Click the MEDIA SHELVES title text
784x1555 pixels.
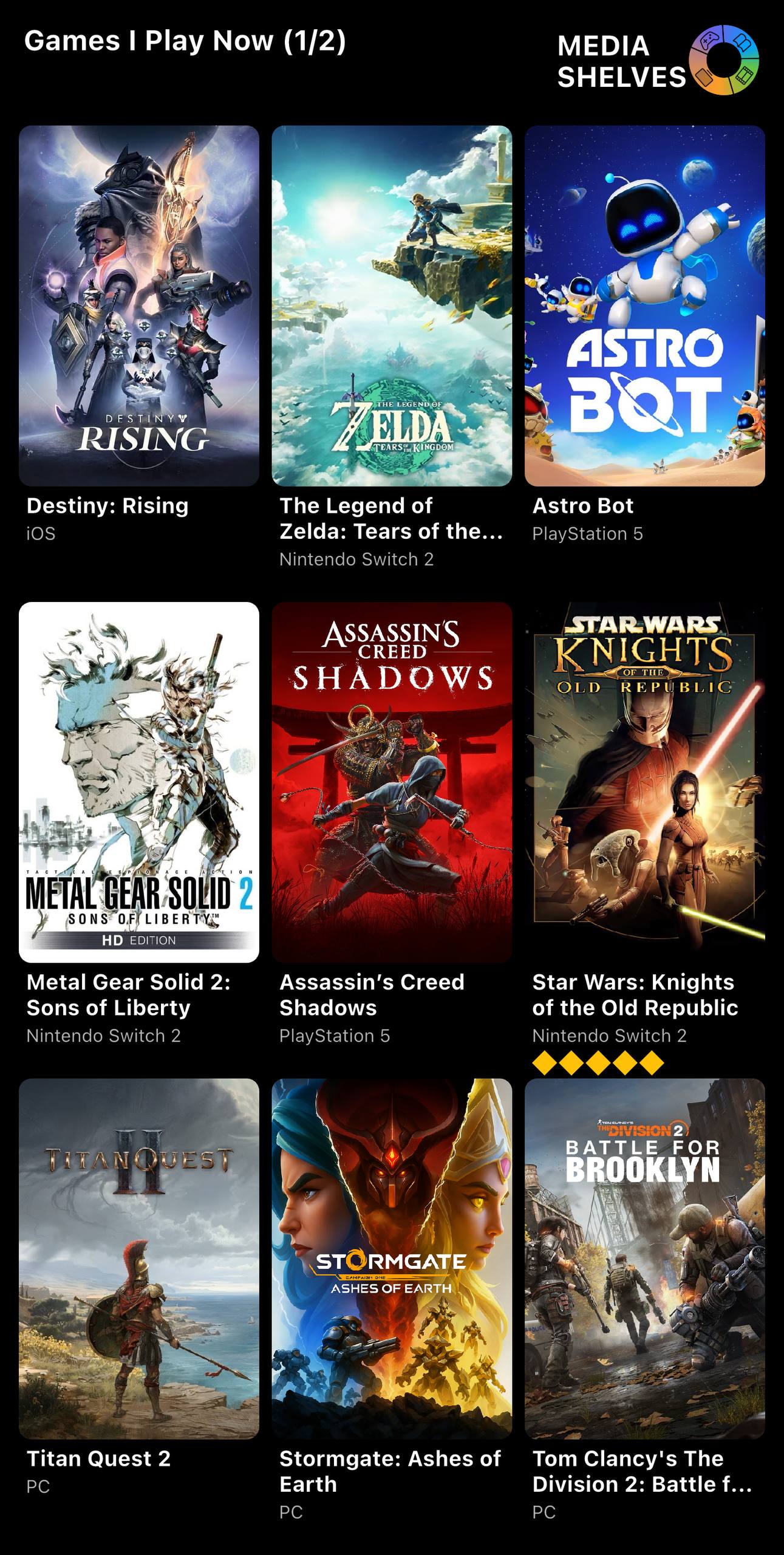pyautogui.click(x=621, y=61)
